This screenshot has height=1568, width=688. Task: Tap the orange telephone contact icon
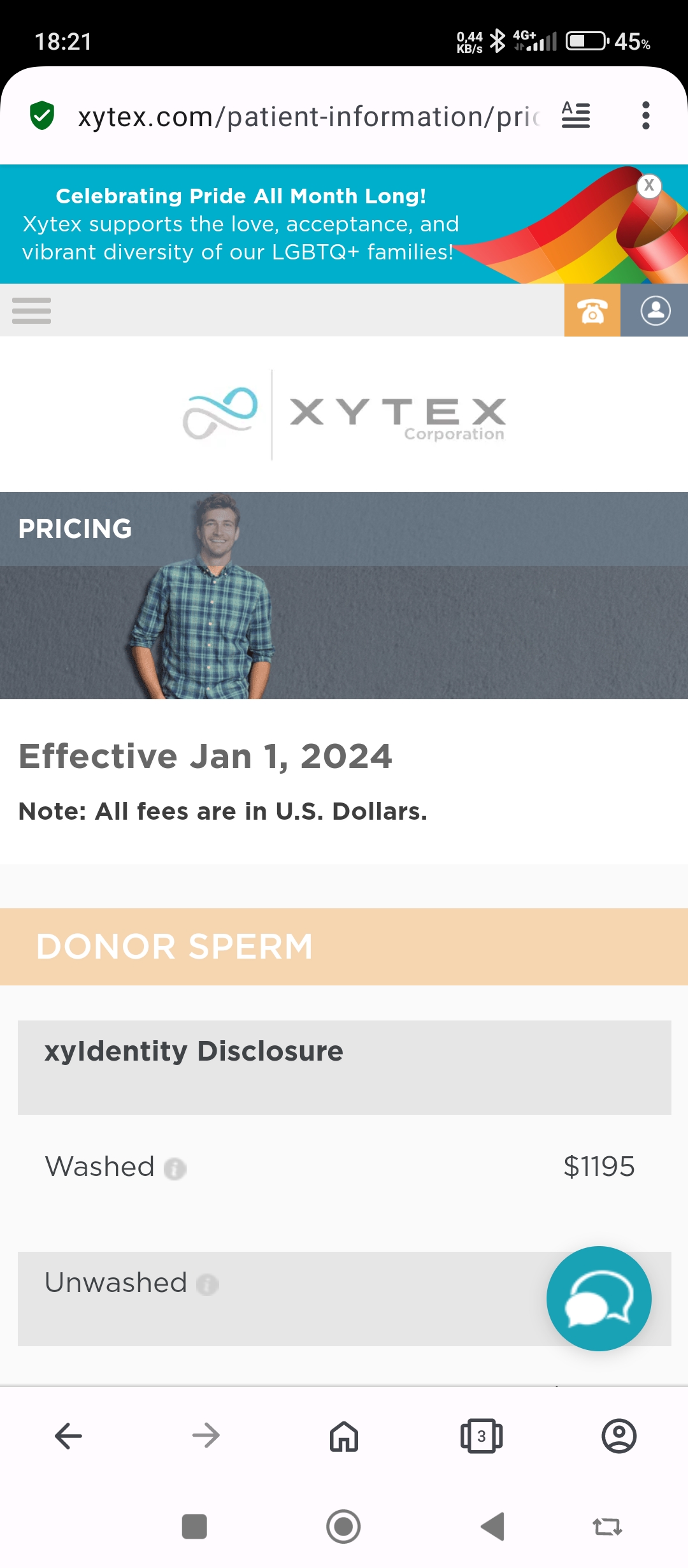coord(592,310)
